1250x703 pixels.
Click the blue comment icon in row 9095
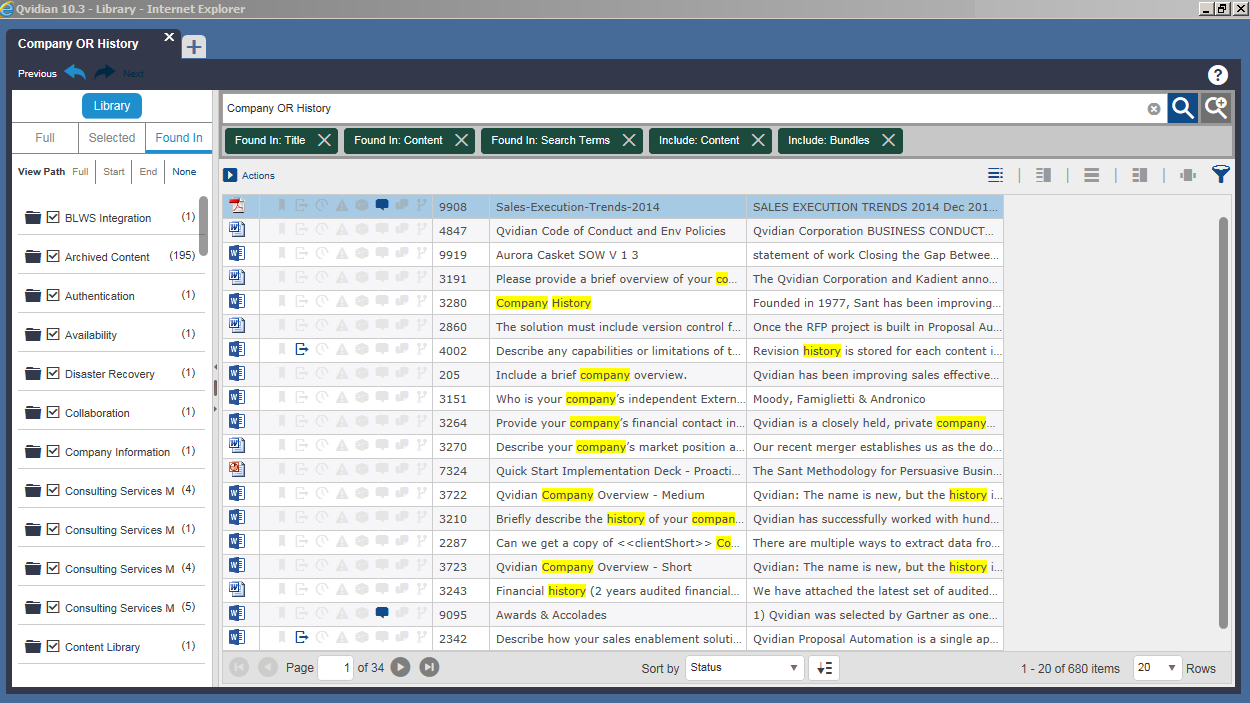[382, 613]
